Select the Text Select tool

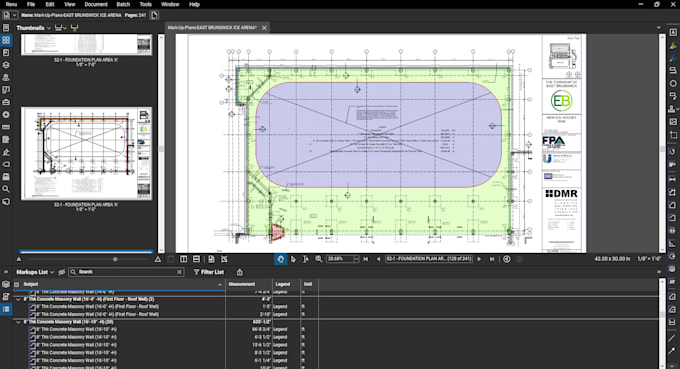coord(306,259)
